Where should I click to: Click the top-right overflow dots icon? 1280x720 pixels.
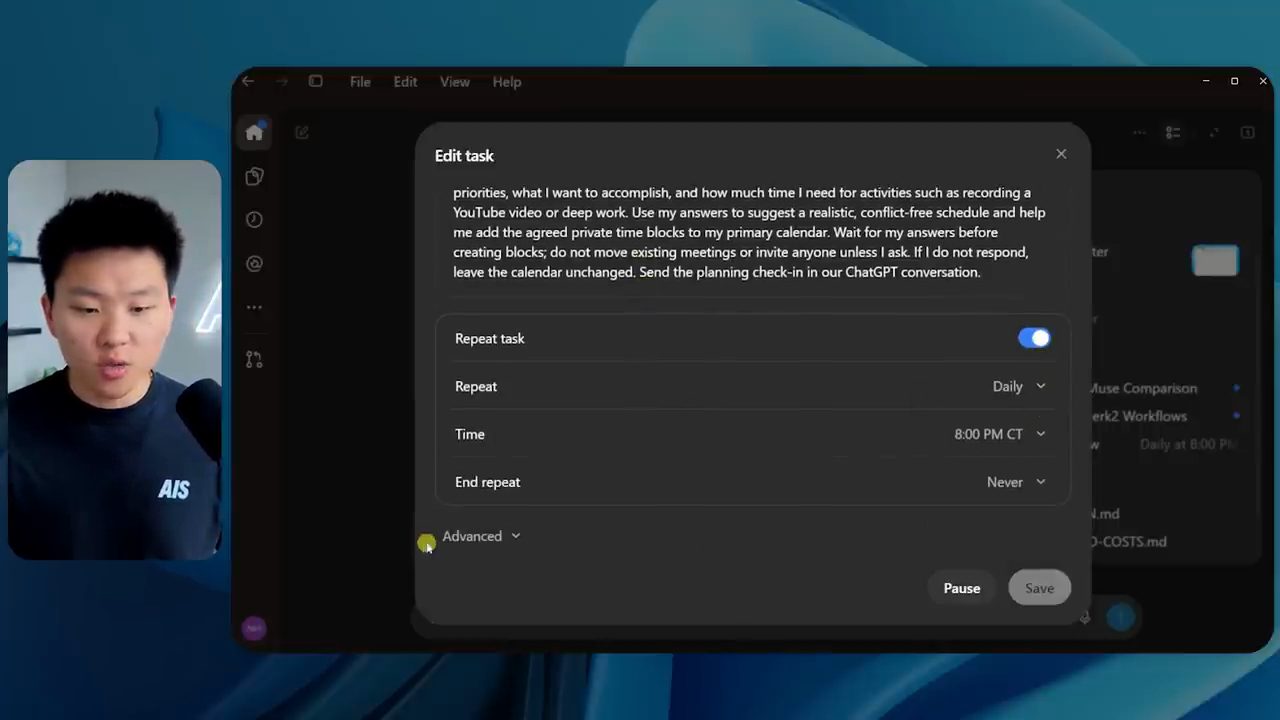(x=1139, y=132)
